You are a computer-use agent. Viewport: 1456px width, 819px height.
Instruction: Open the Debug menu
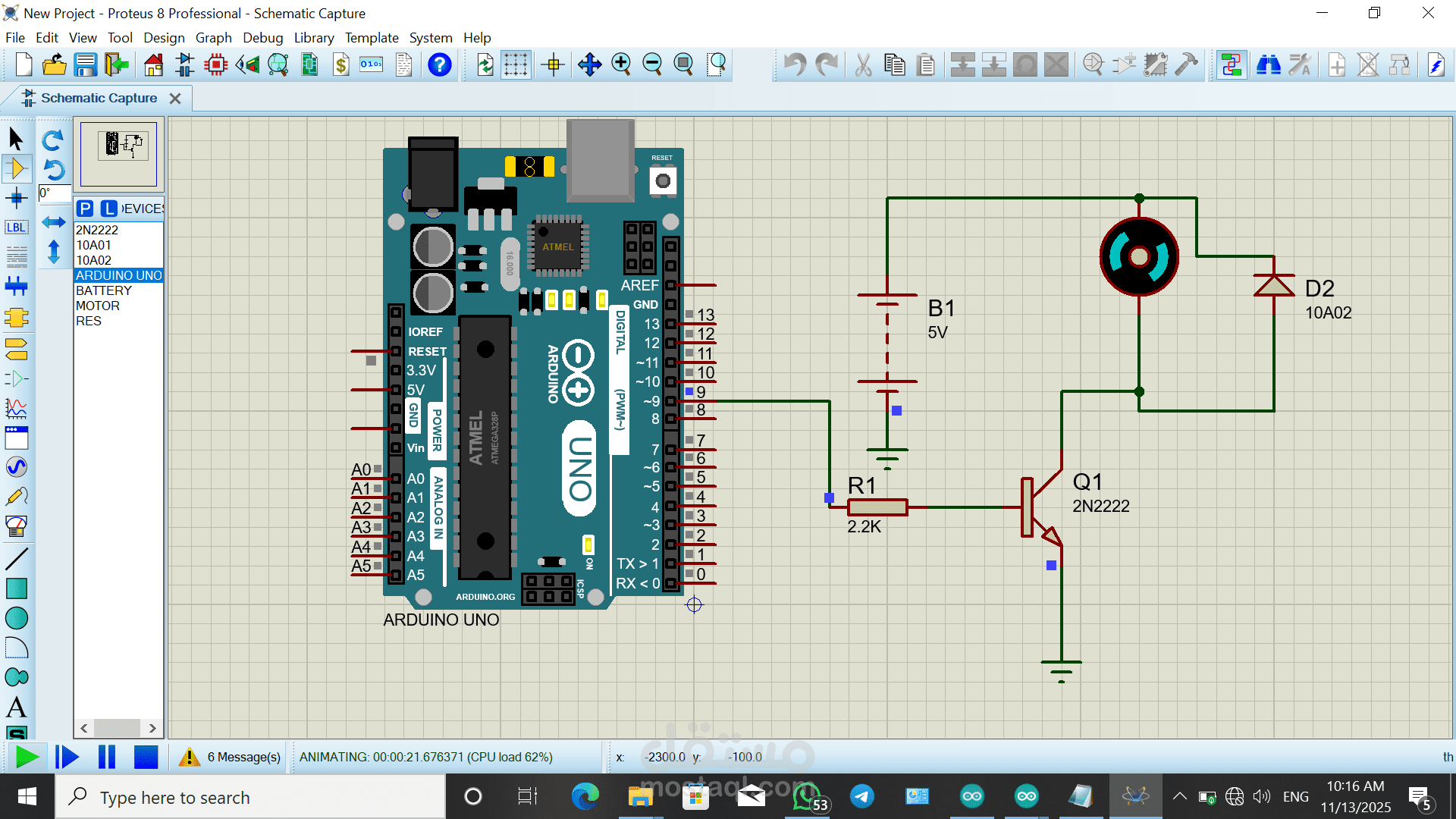click(x=262, y=38)
